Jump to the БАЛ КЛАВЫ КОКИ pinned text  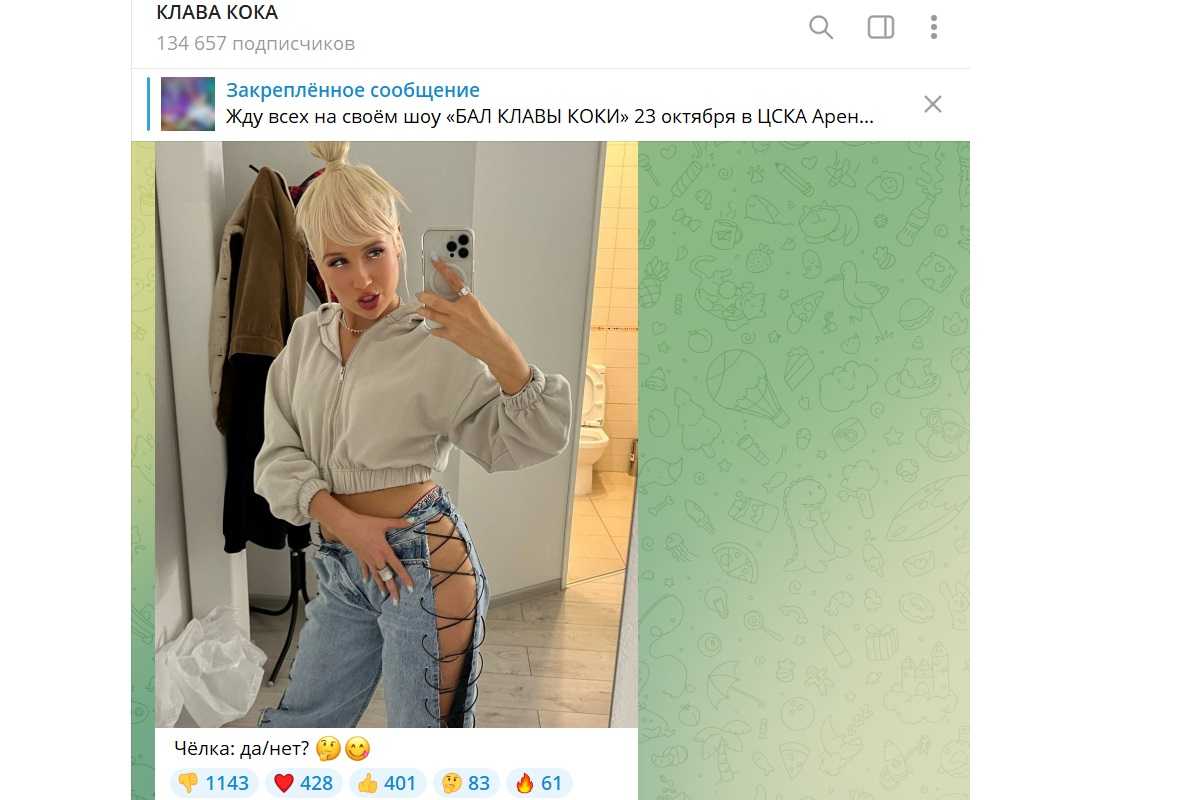(550, 117)
